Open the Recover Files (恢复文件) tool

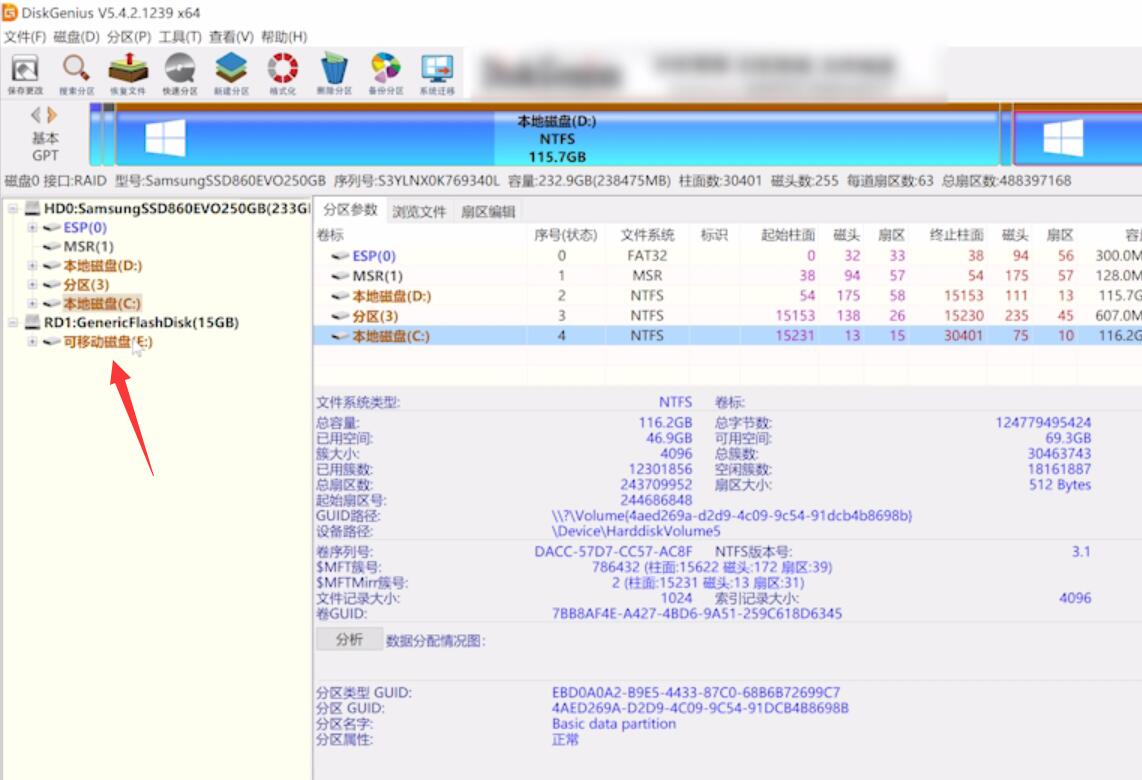point(128,74)
